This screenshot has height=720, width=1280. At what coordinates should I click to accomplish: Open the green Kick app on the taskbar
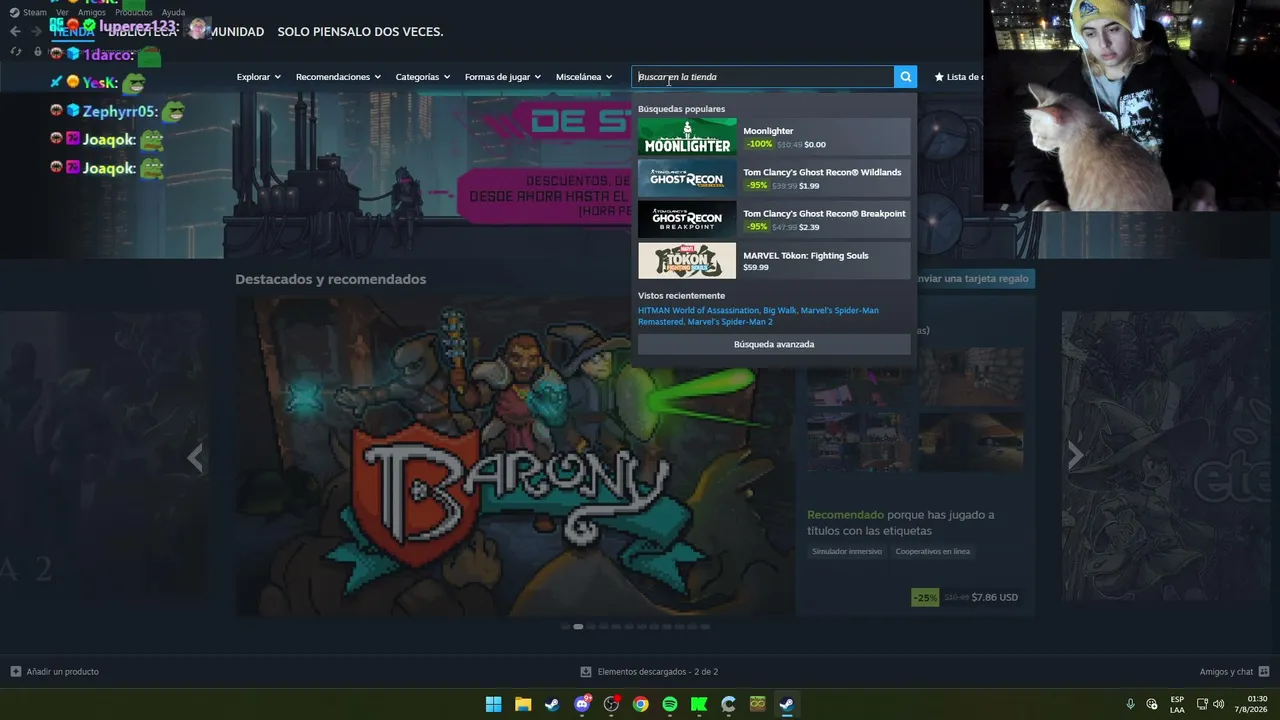coord(699,704)
